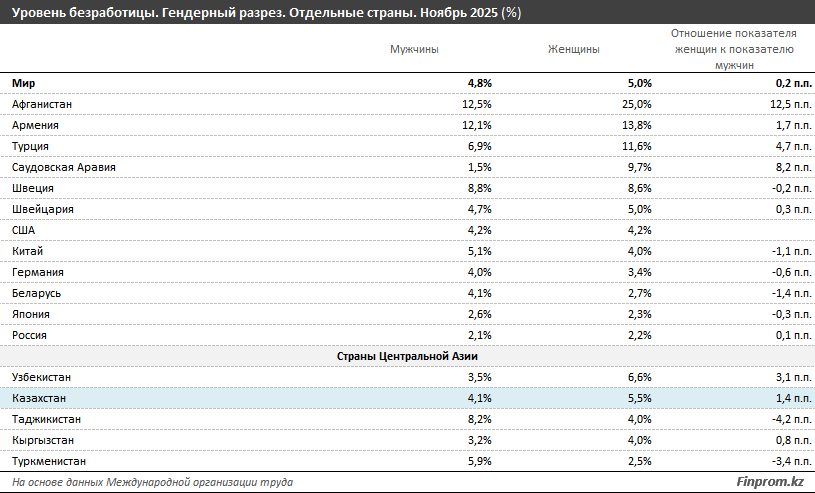Select Saudi Arabia men's value 1,5%

pyautogui.click(x=480, y=167)
